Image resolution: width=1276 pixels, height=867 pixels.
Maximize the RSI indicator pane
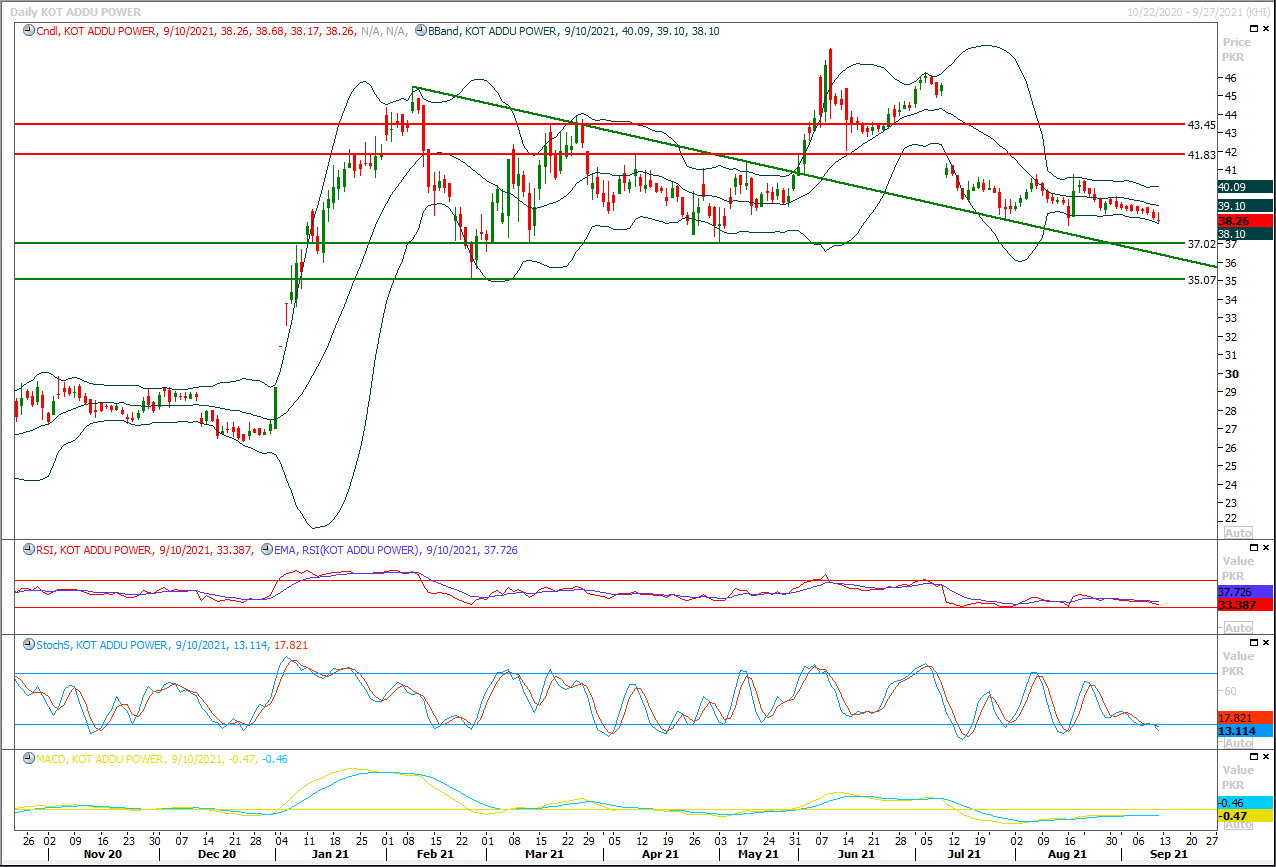point(1254,548)
